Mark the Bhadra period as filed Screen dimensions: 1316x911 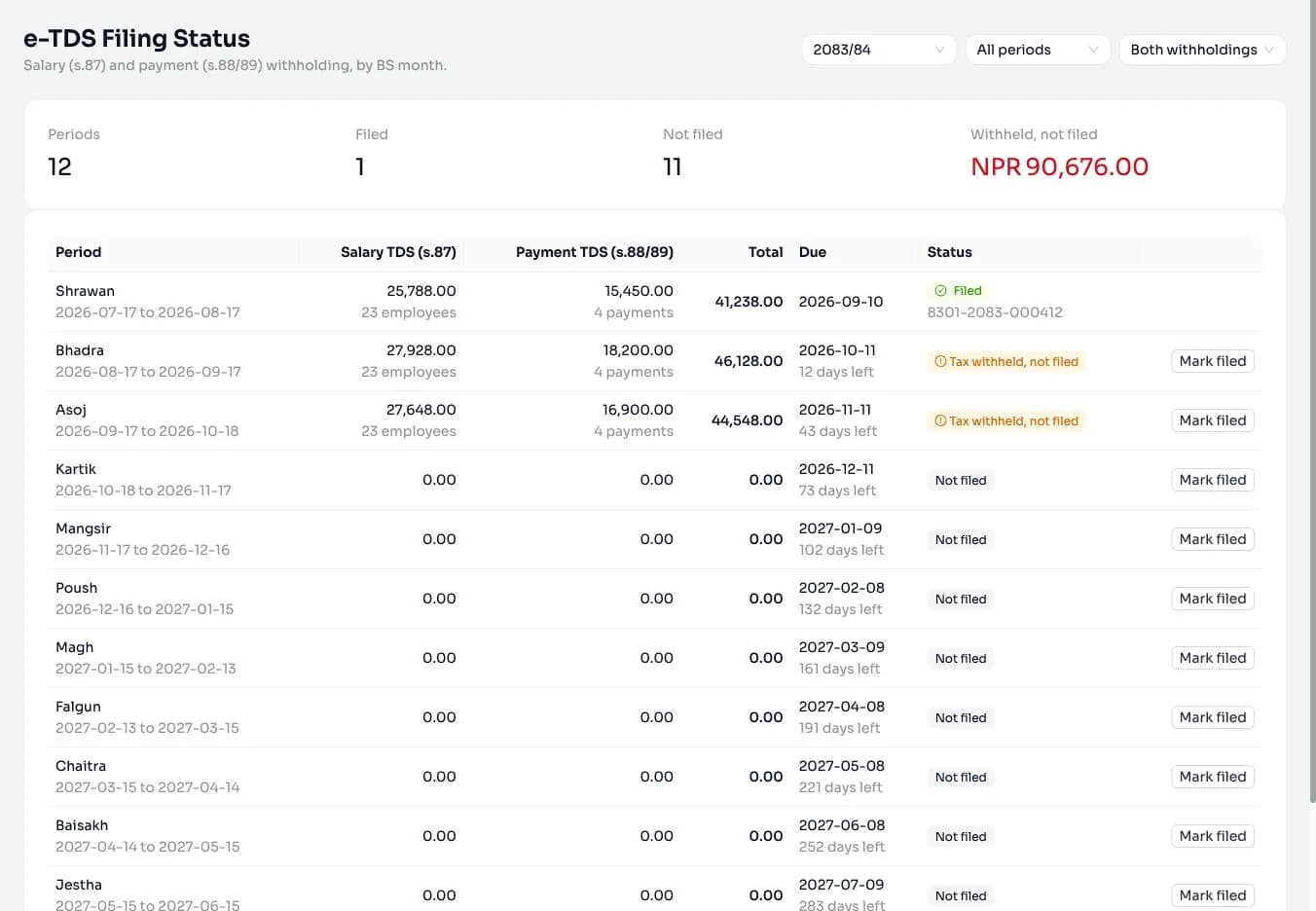click(x=1212, y=361)
